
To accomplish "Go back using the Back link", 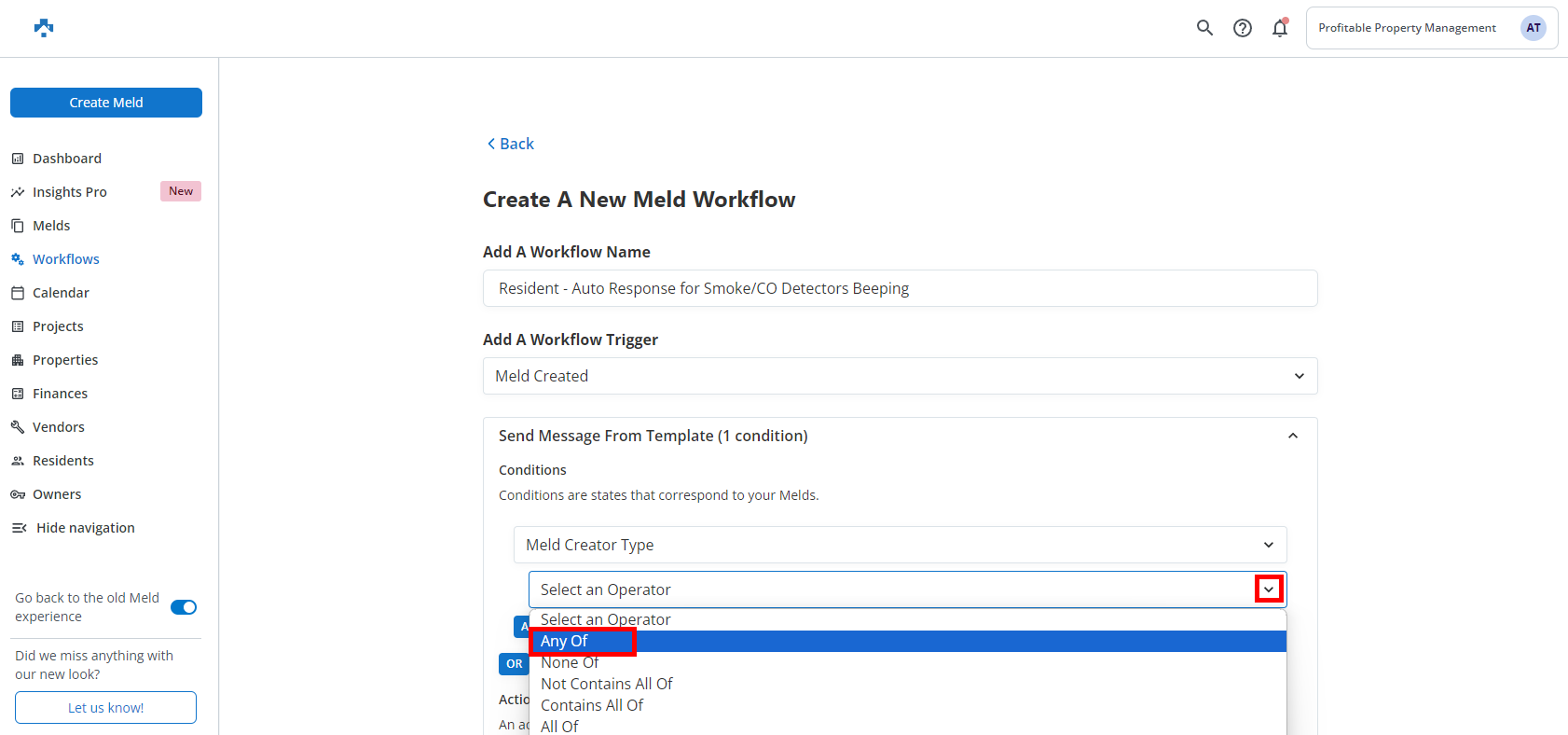I will (x=511, y=144).
